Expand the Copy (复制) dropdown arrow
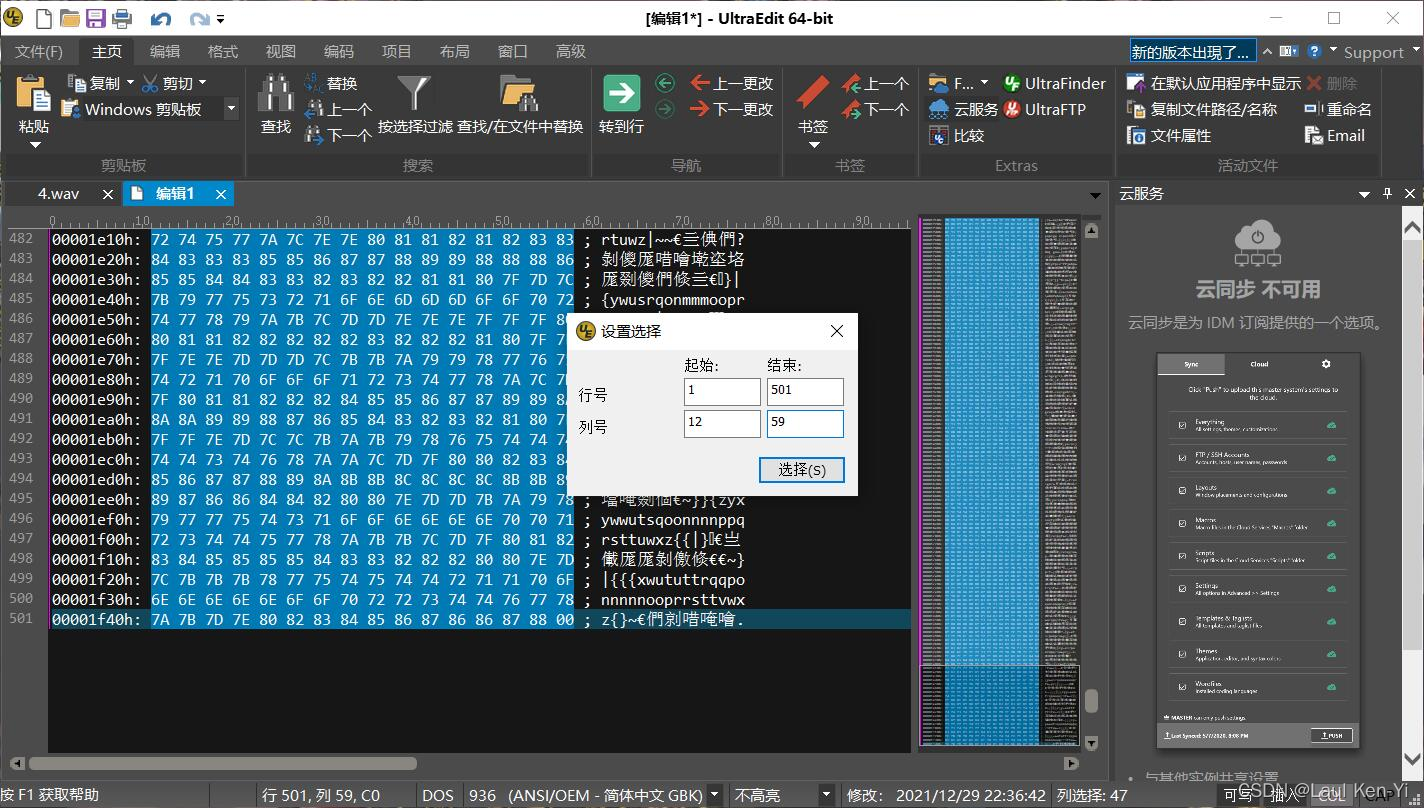This screenshot has height=808, width=1424. (128, 83)
